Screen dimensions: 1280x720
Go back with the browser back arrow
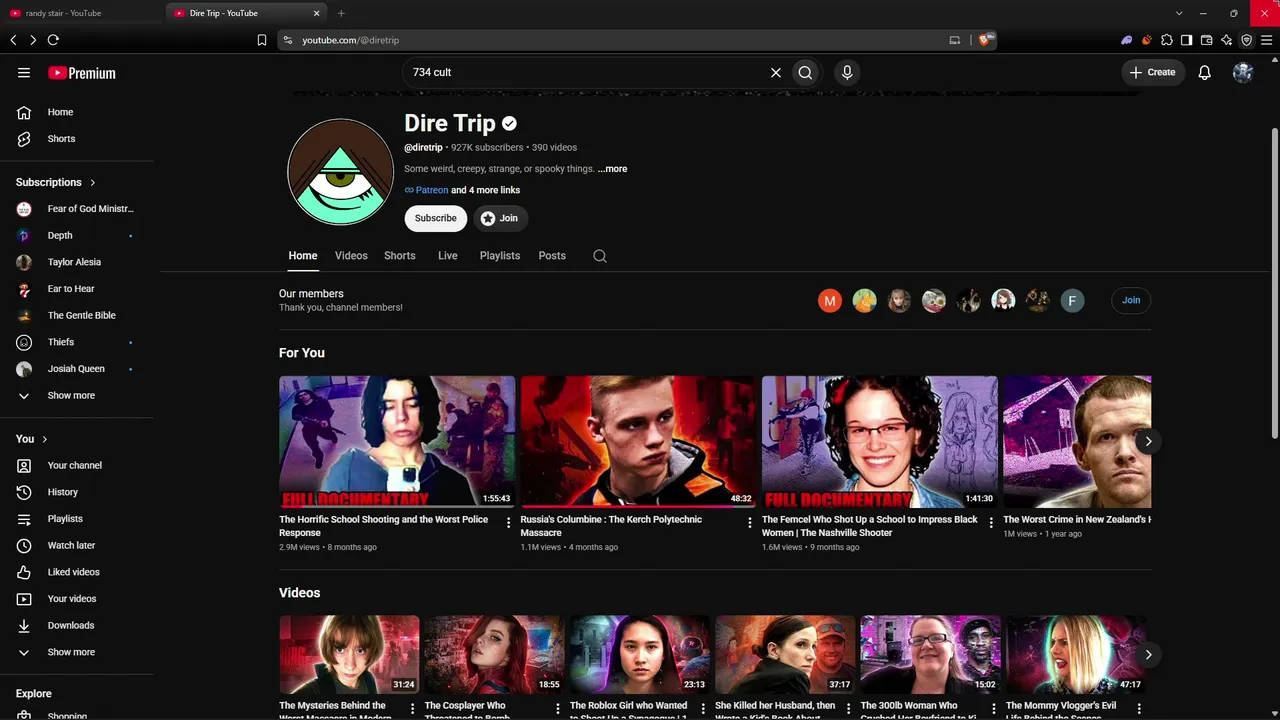(x=13, y=40)
